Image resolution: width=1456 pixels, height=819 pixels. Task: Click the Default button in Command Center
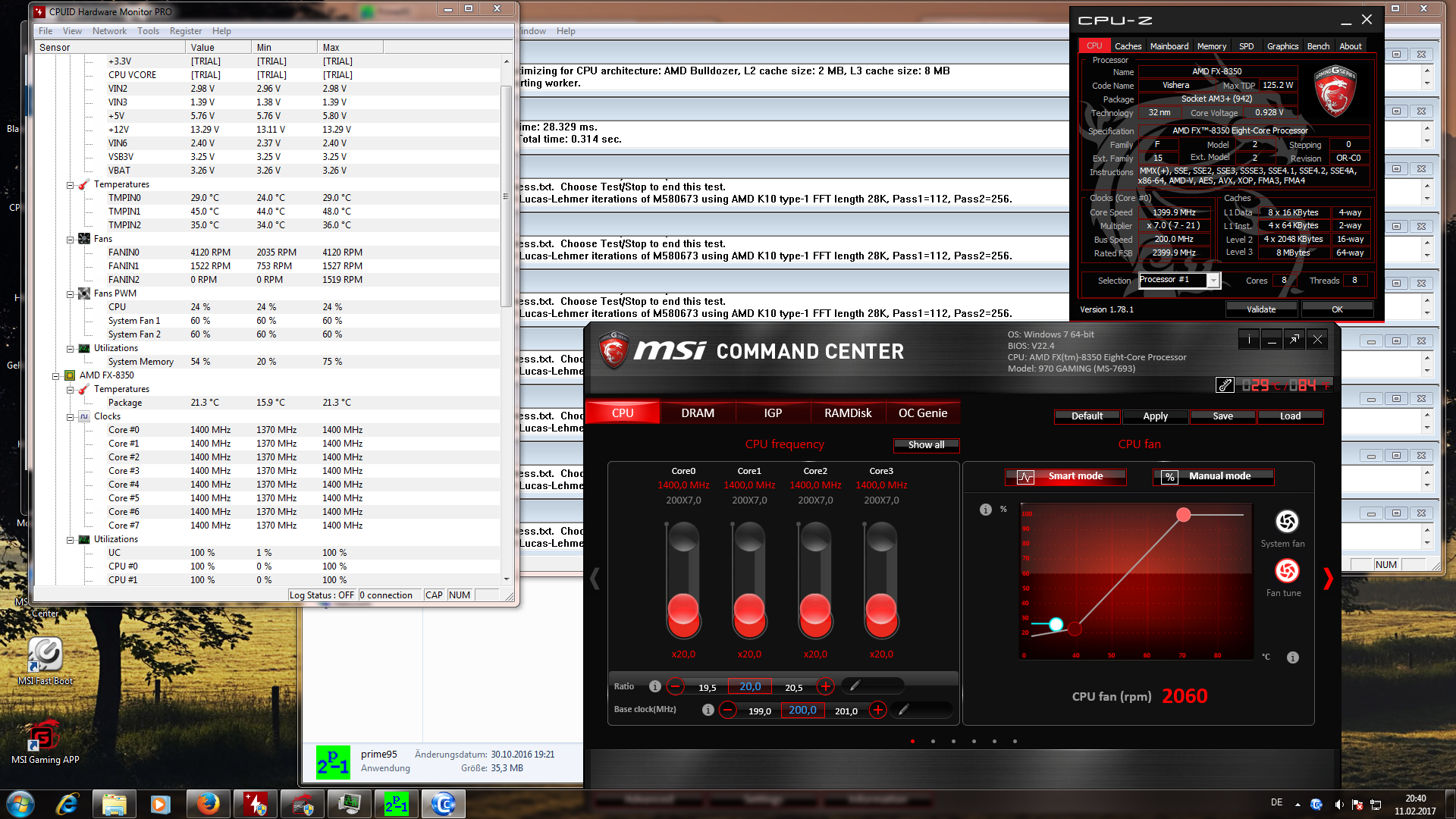point(1087,416)
